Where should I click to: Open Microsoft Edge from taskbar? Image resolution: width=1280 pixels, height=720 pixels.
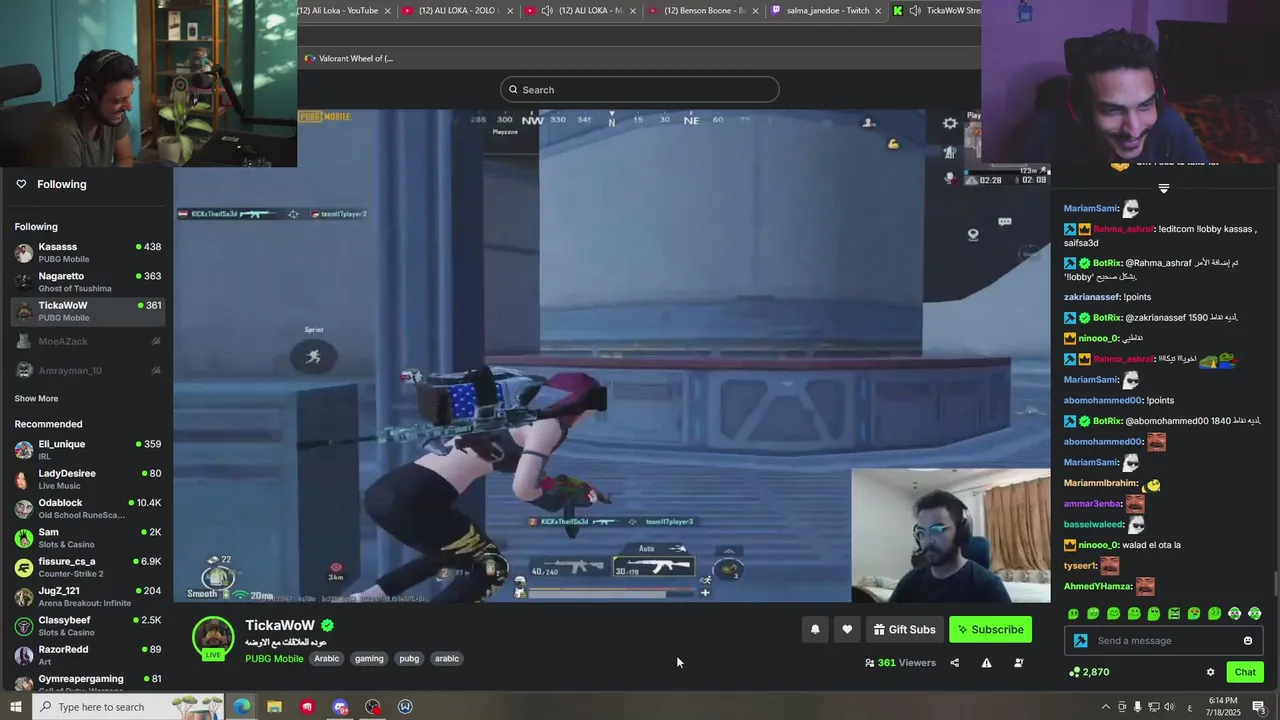pos(242,707)
